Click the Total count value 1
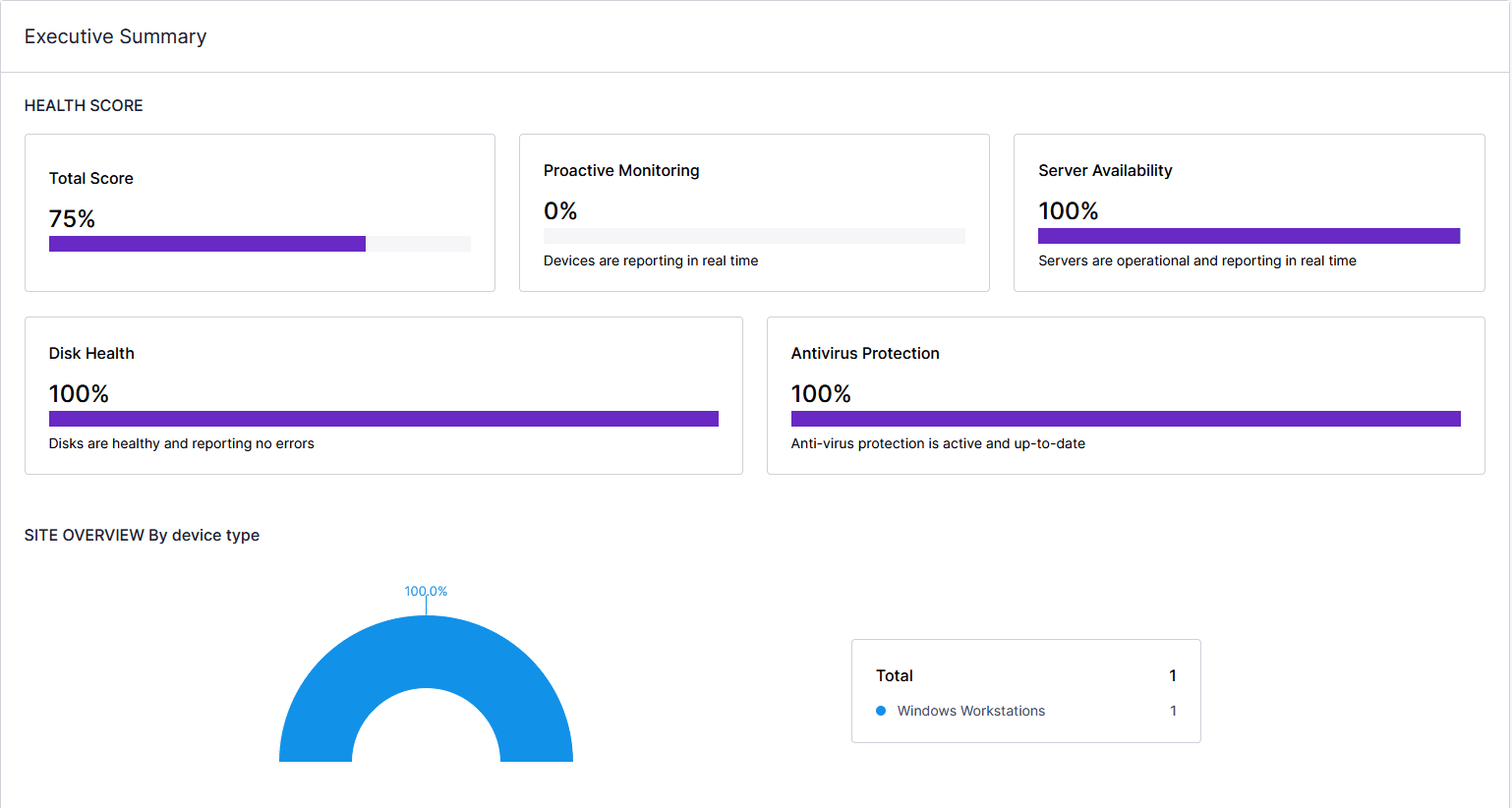The height and width of the screenshot is (808, 1512). 1172,675
